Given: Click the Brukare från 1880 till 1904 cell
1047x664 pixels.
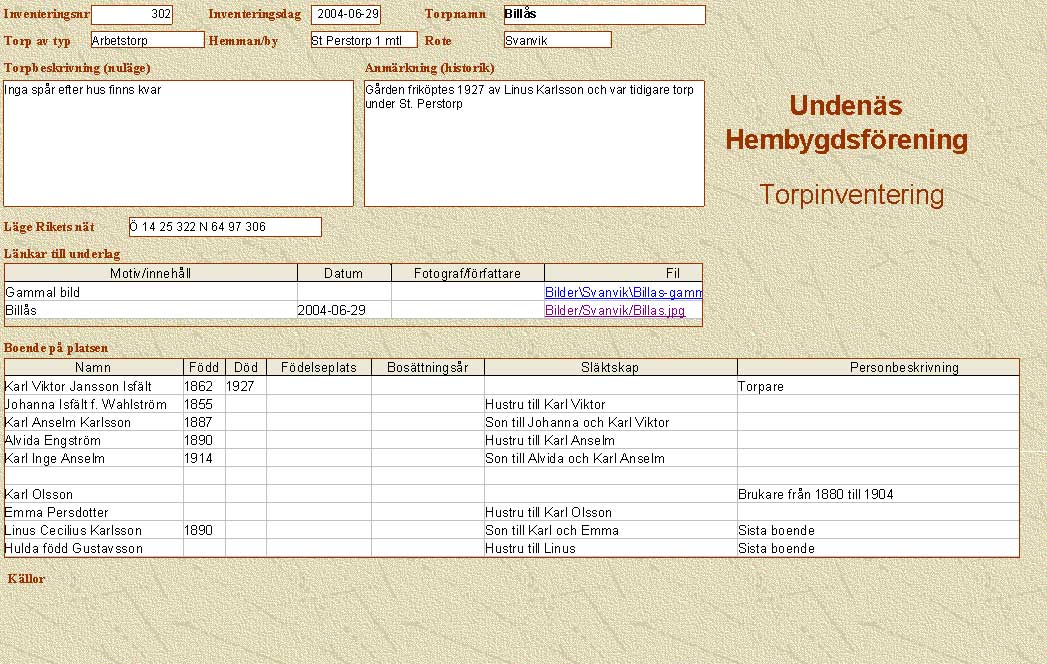Looking at the screenshot, I should 877,494.
